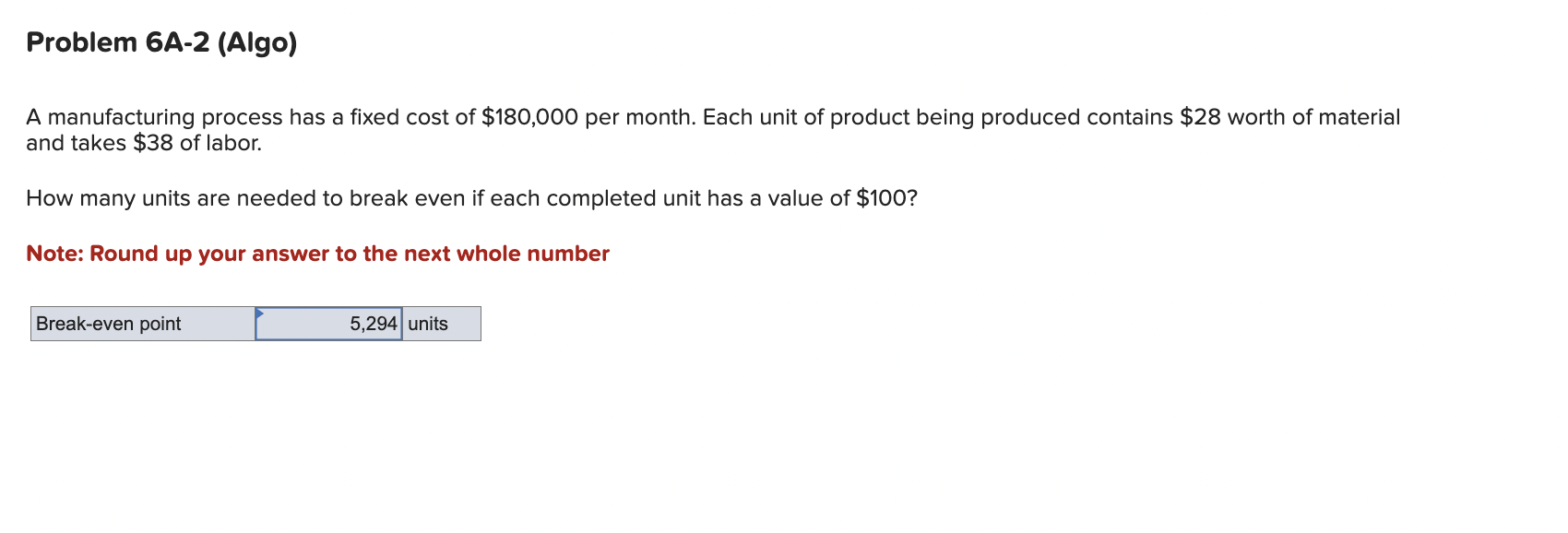Image resolution: width=1568 pixels, height=533 pixels.
Task: Click the $38 labor cost value
Action: coord(150,142)
